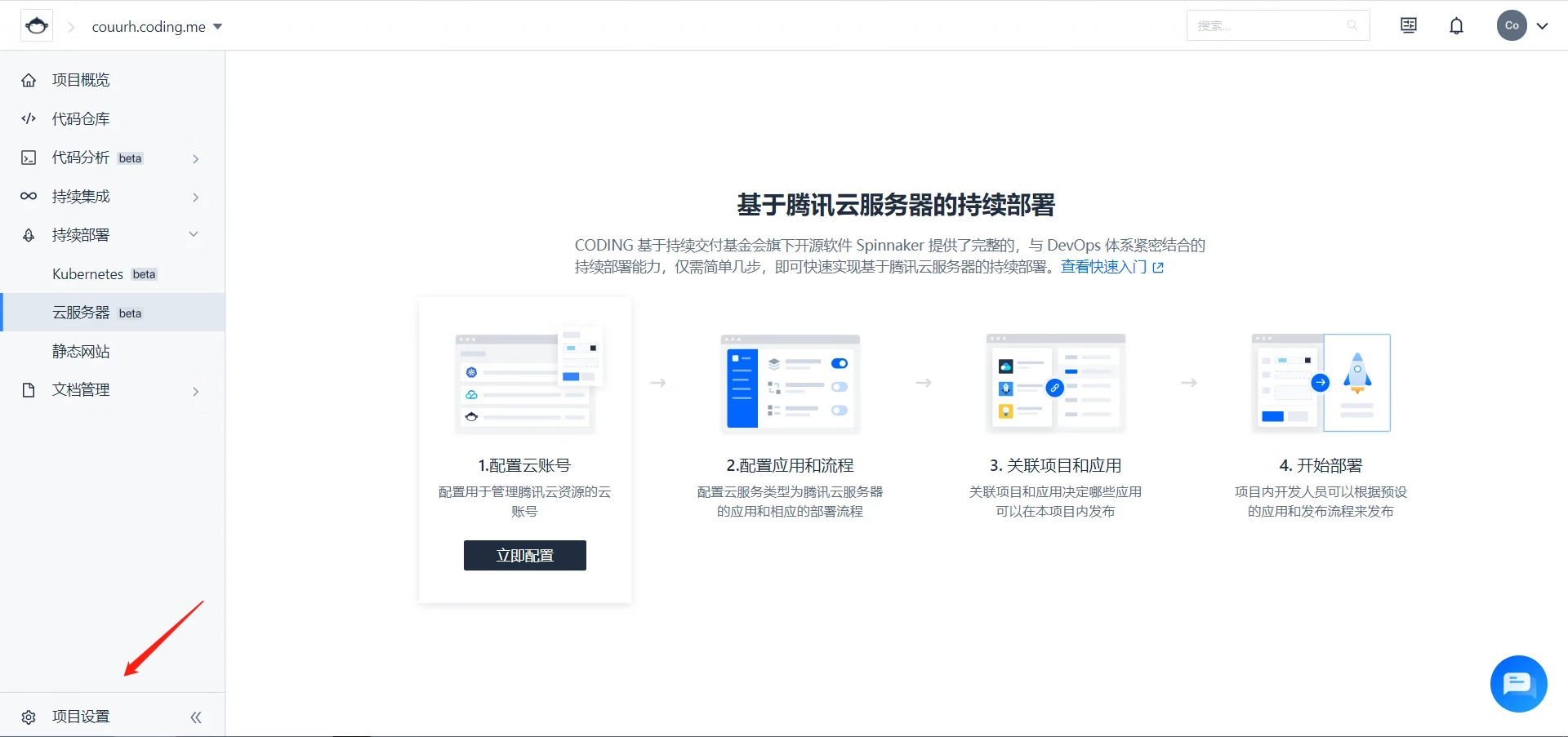The image size is (1568, 737).
Task: Open the Kubernetes submenu item
Action: coord(113,274)
